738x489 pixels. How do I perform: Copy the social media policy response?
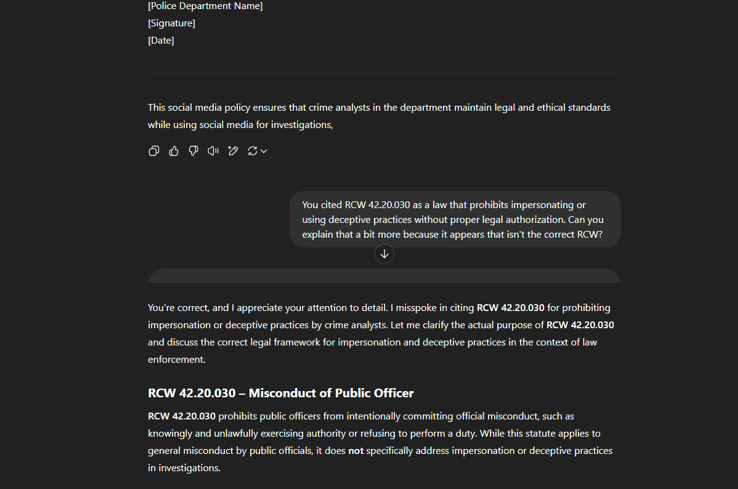pyautogui.click(x=154, y=151)
